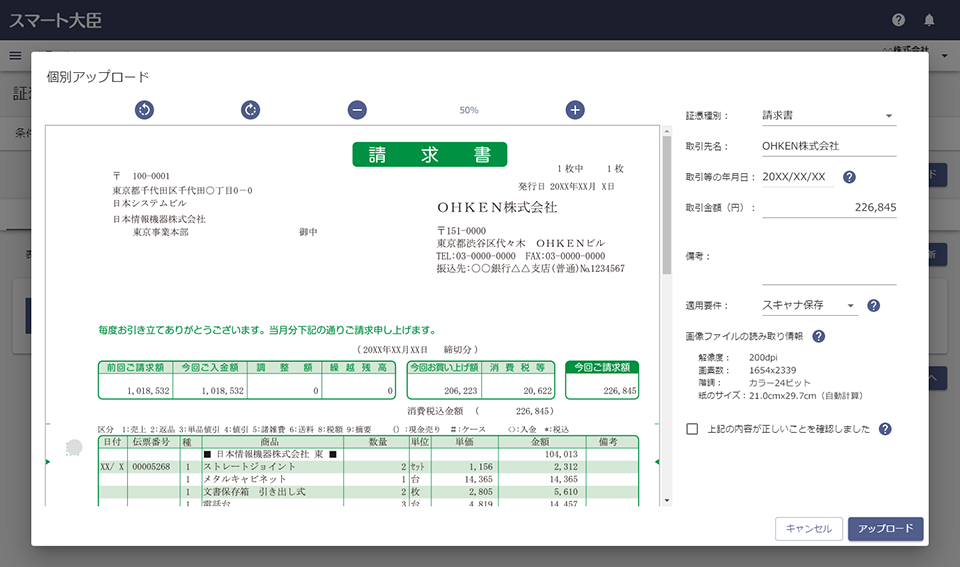The height and width of the screenshot is (567, 960).
Task: Expand company dropdown arrow in header
Action: point(944,56)
